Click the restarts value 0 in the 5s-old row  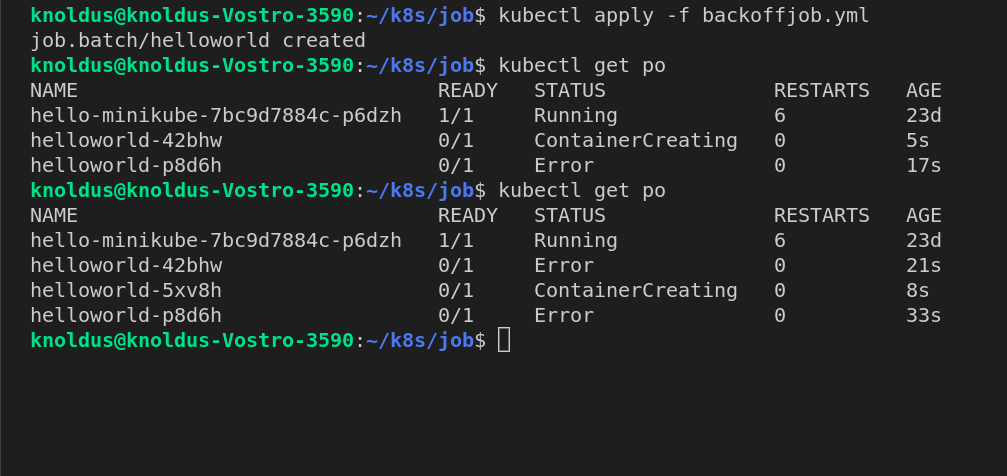780,141
